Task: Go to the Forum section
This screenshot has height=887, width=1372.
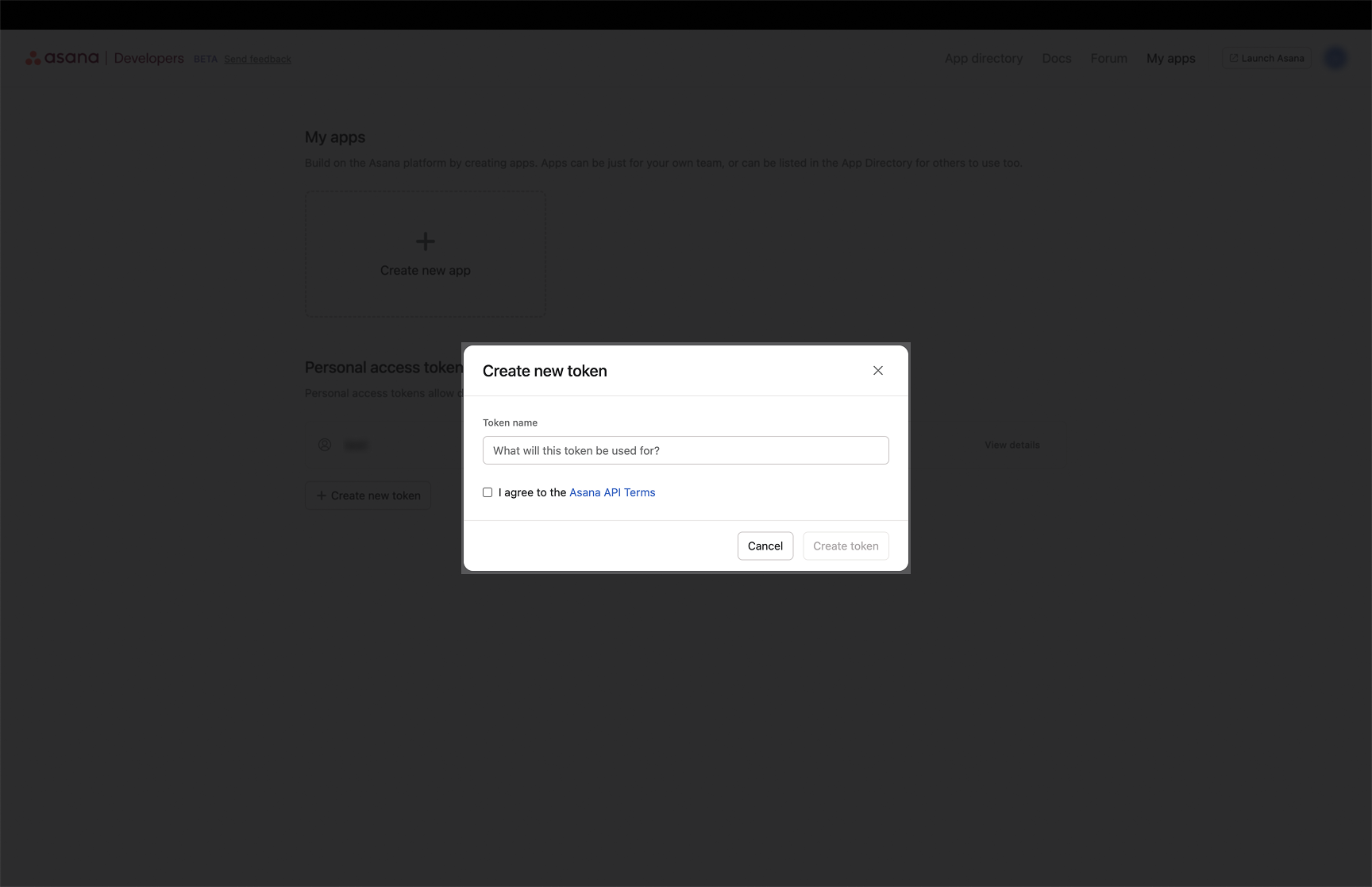Action: point(1108,58)
